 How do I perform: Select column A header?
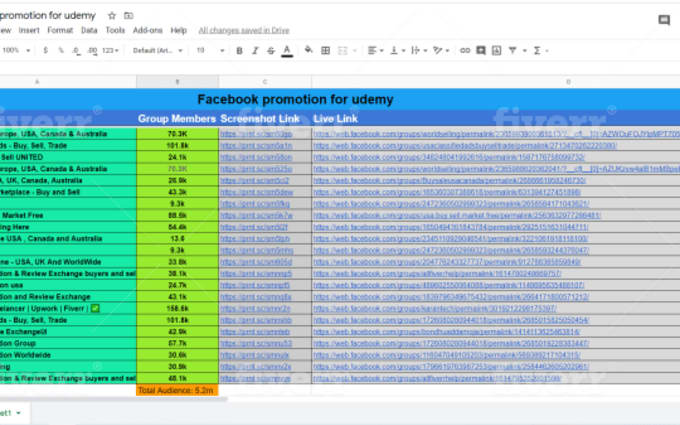click(x=68, y=82)
